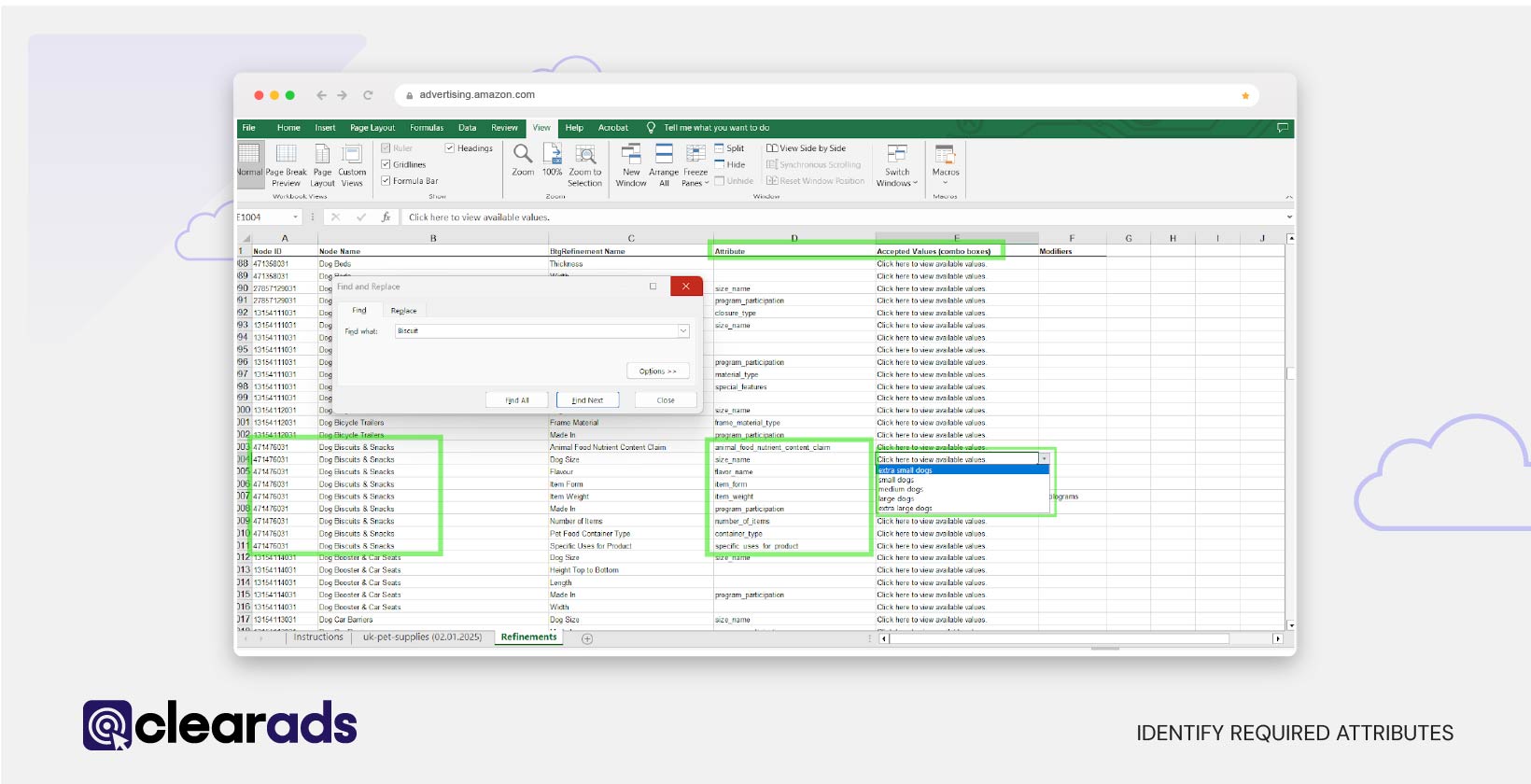
Task: Open the File menu
Action: pos(248,128)
